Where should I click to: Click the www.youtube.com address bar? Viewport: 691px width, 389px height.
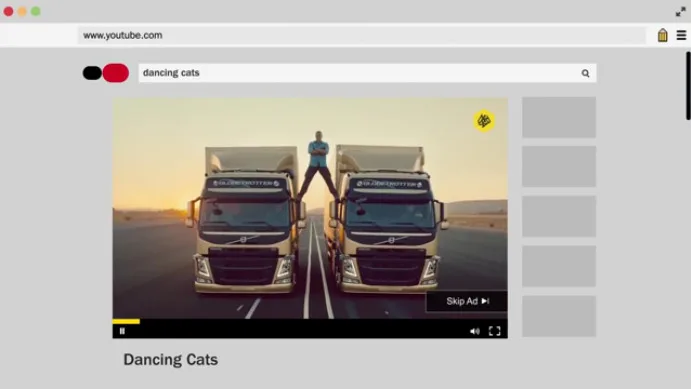point(362,35)
